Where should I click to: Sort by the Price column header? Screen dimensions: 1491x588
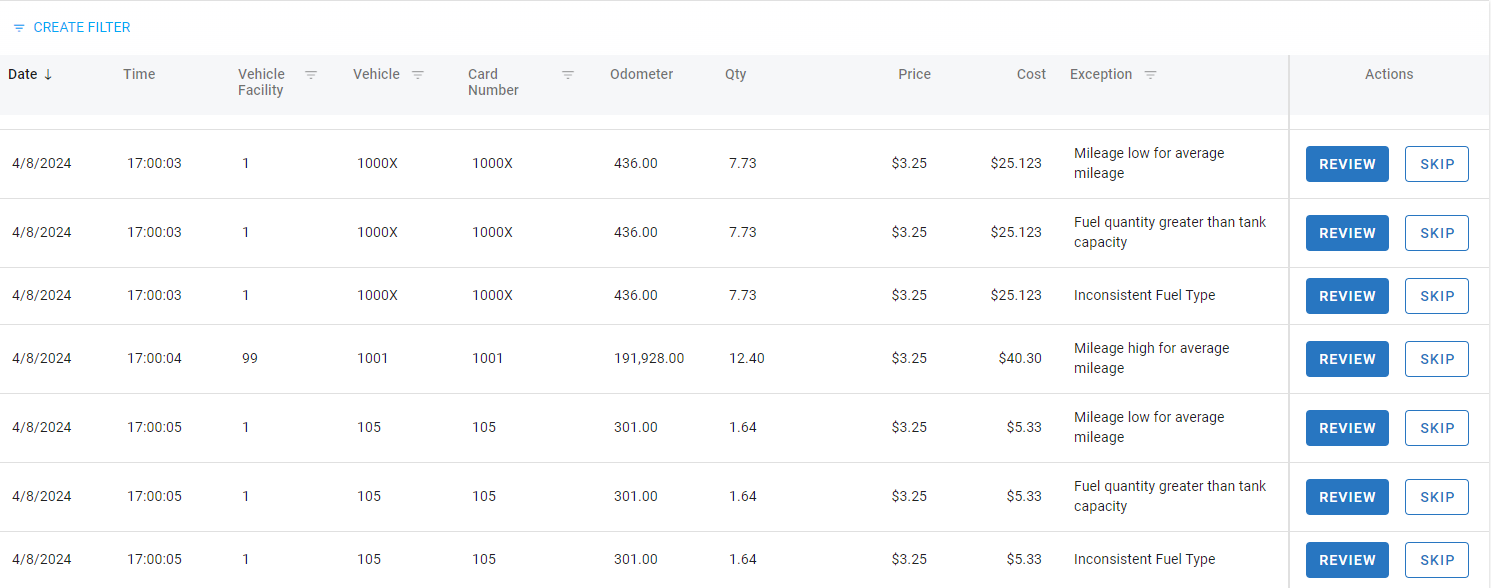pos(914,75)
